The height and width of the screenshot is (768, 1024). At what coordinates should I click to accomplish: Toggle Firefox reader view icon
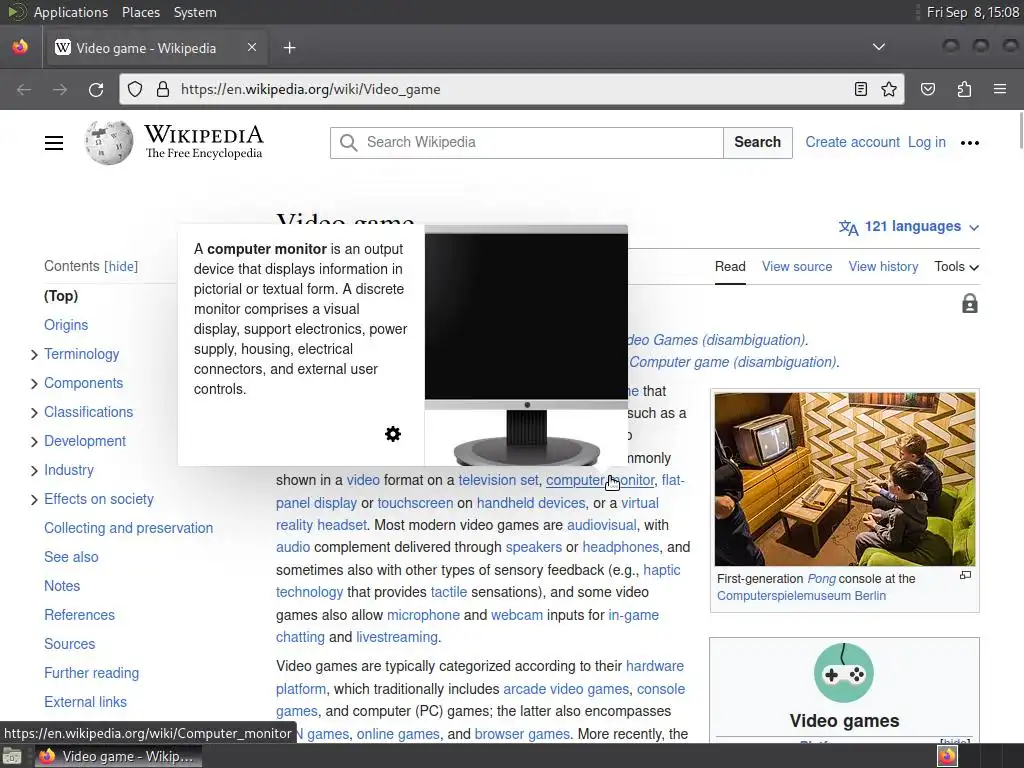coord(861,89)
